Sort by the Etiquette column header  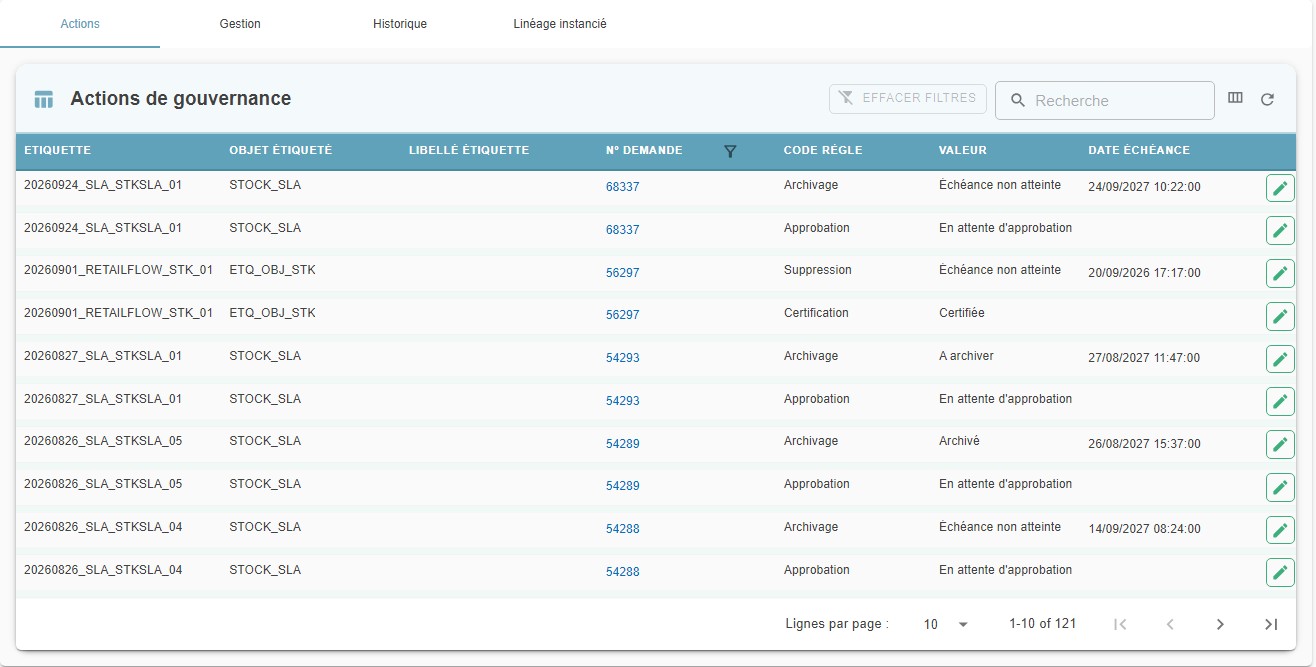tap(57, 150)
